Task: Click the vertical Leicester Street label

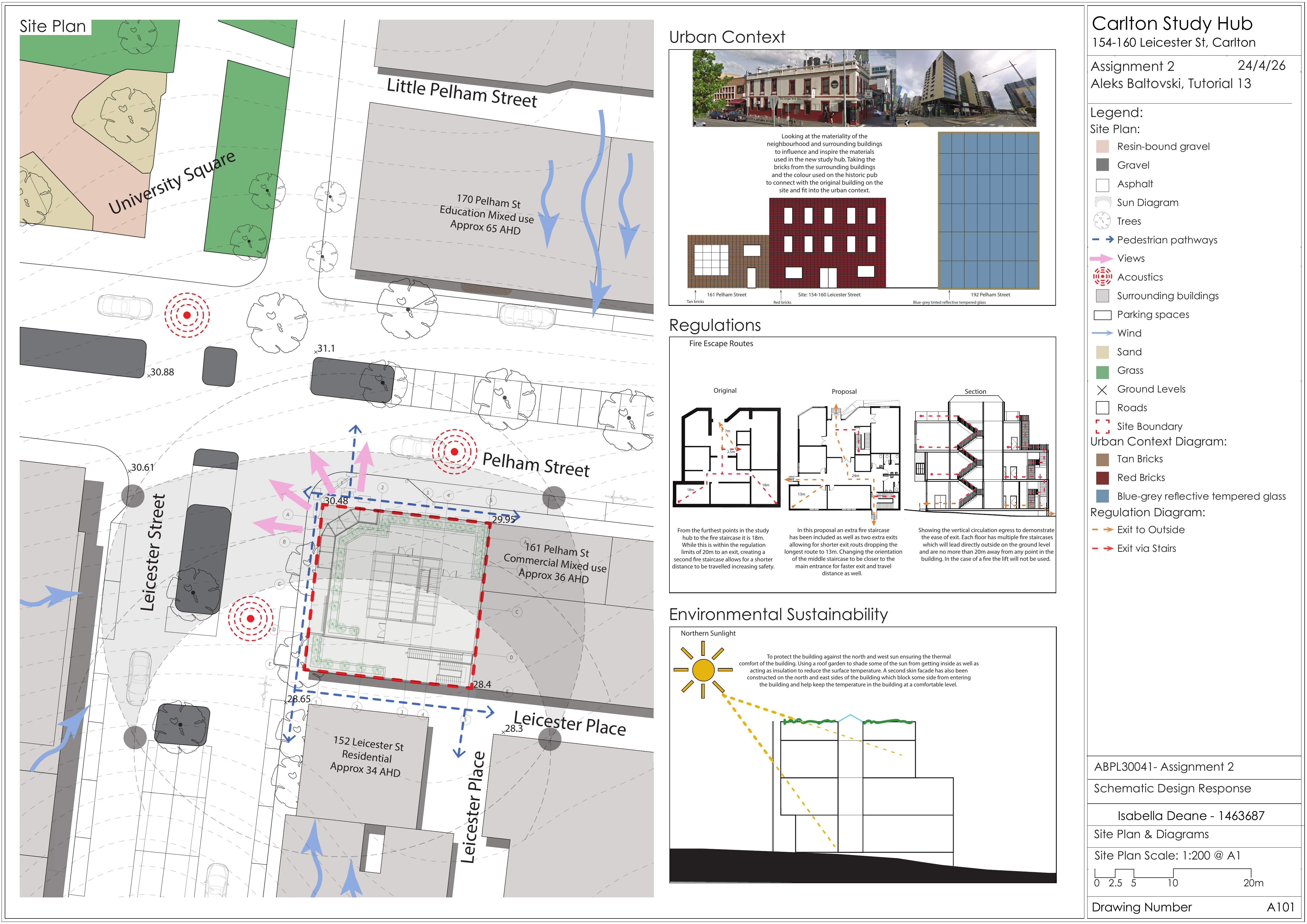Action: [153, 552]
